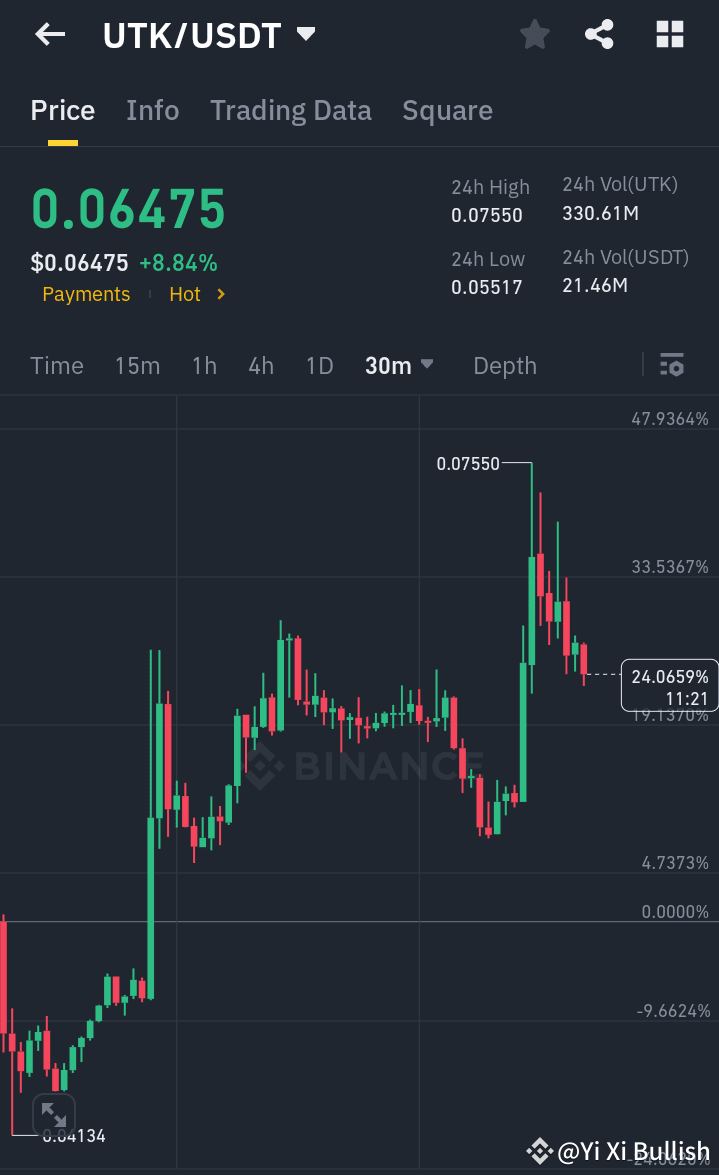Select the Depth view
The image size is (719, 1175).
pyautogui.click(x=504, y=365)
